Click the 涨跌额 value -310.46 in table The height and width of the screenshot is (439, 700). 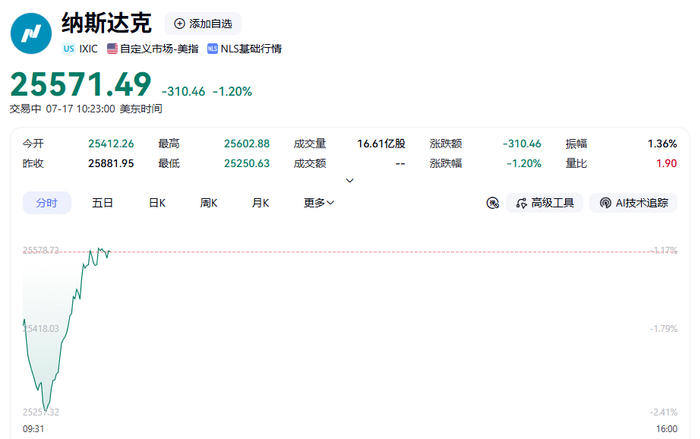point(522,144)
